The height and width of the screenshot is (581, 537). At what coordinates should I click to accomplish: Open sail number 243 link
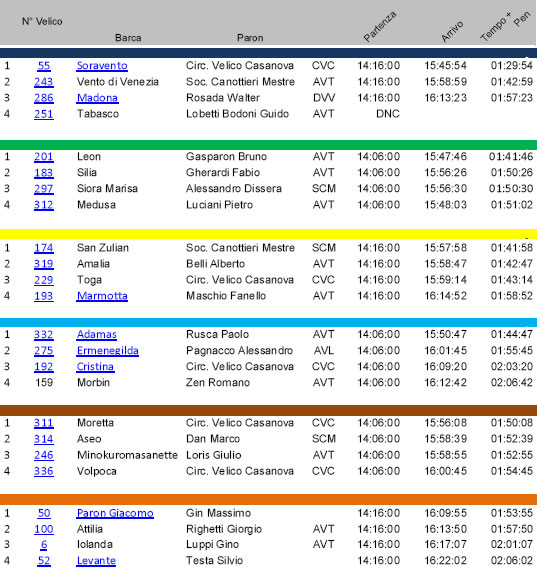[44, 82]
